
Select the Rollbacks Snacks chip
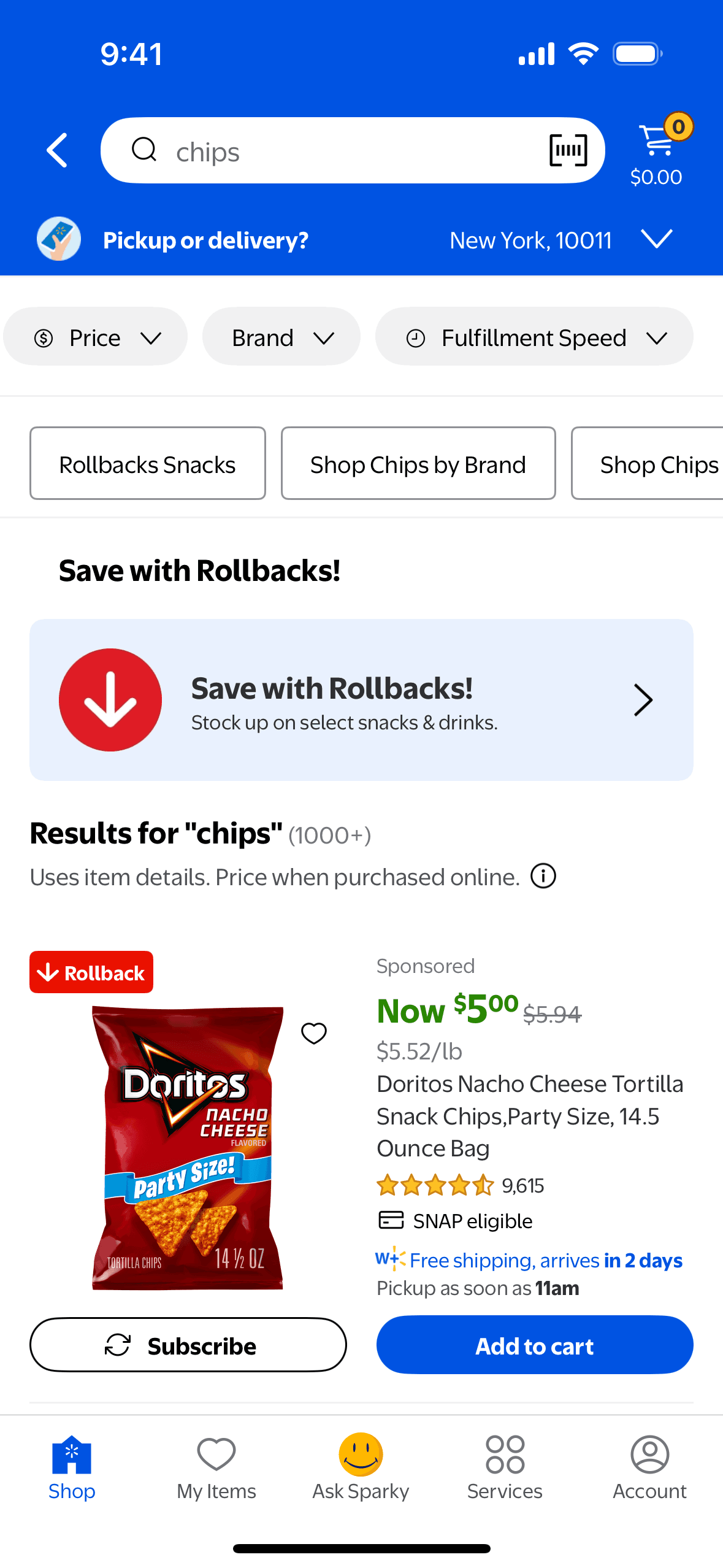click(x=148, y=464)
